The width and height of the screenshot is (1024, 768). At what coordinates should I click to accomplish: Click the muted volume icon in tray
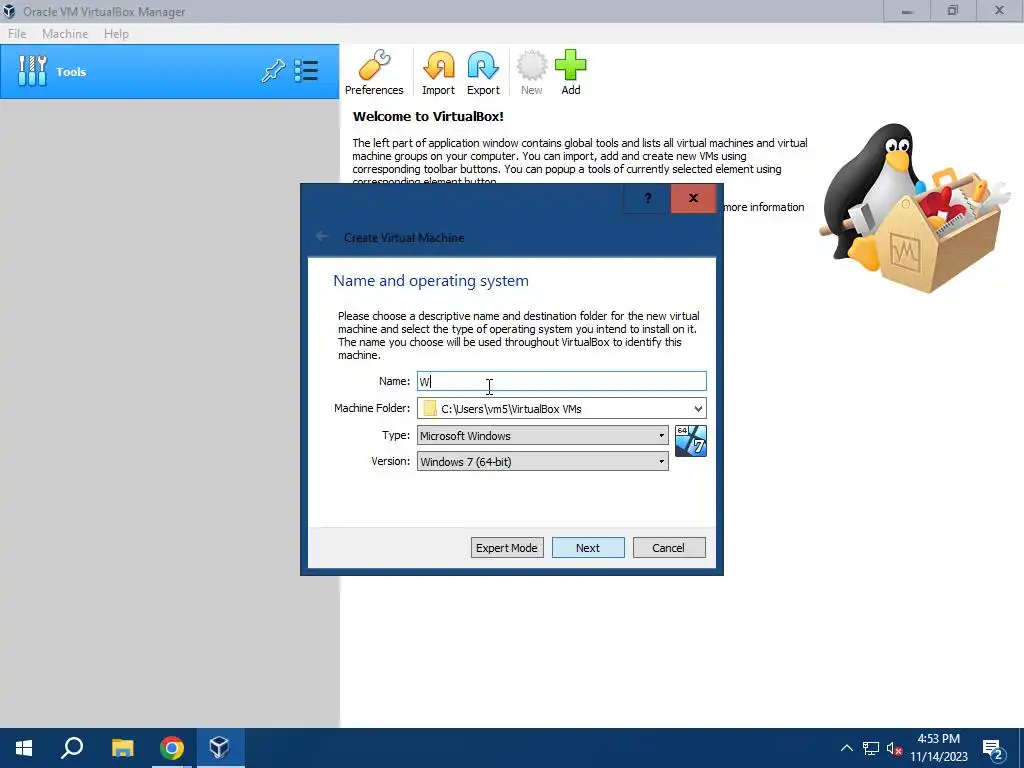pyautogui.click(x=894, y=748)
